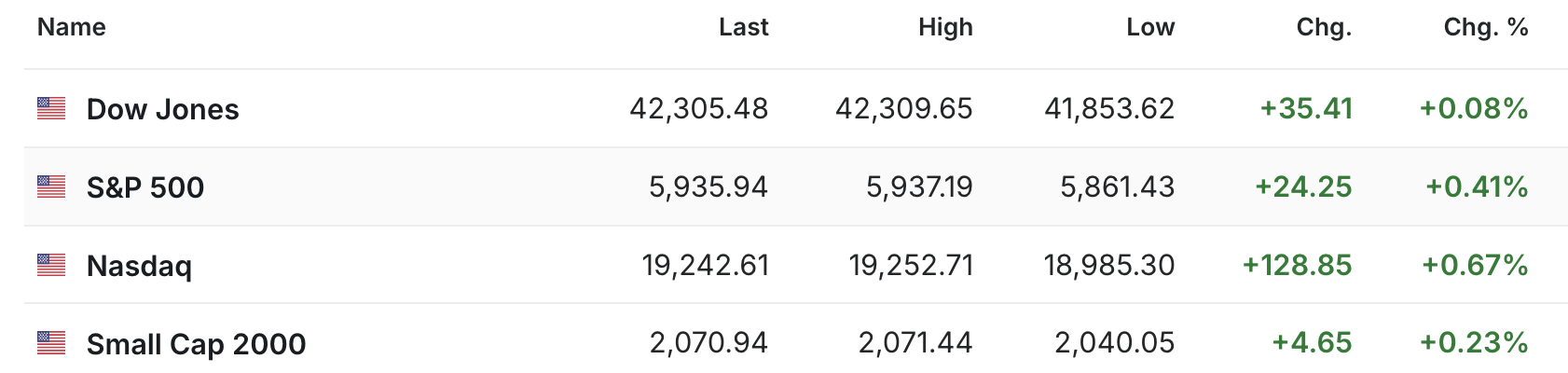Open the S&P 500 index link
The image size is (1568, 373).
(145, 187)
